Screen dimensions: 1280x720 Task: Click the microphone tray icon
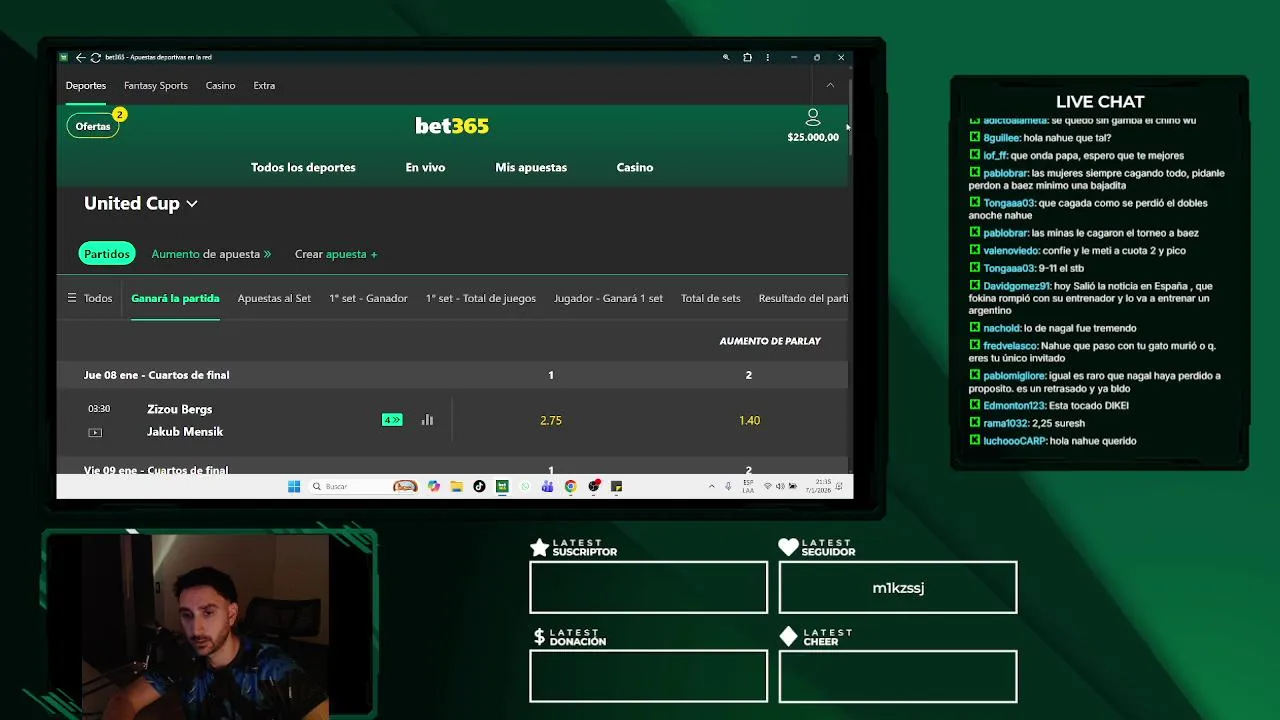click(728, 486)
